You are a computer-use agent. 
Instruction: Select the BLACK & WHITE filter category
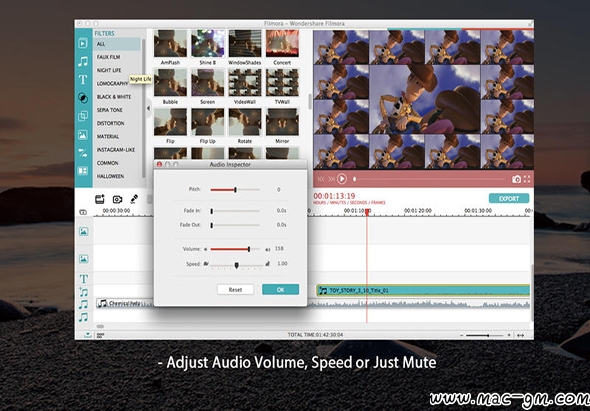[x=114, y=97]
